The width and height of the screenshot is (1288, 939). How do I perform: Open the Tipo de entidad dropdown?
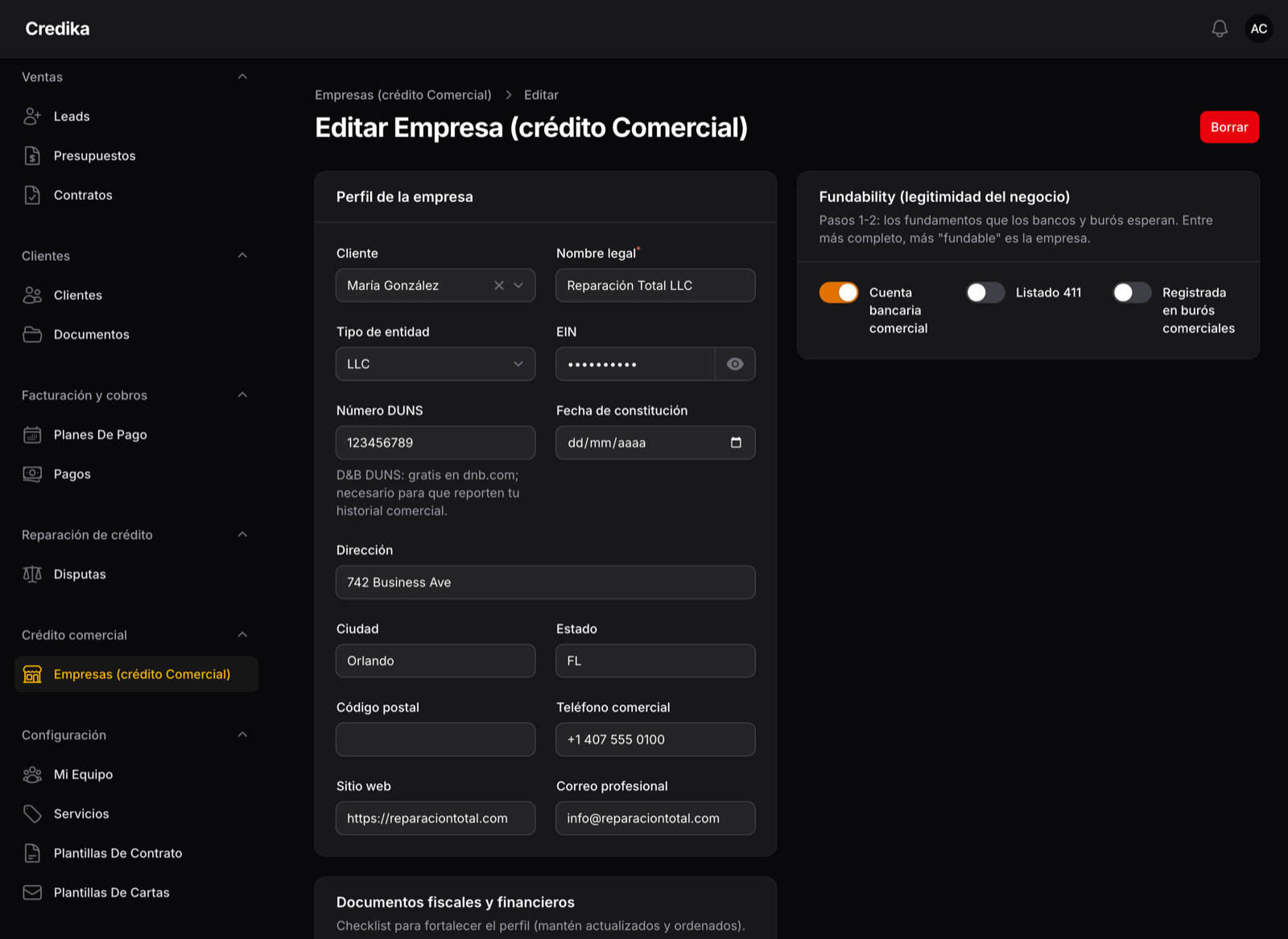[x=436, y=364]
